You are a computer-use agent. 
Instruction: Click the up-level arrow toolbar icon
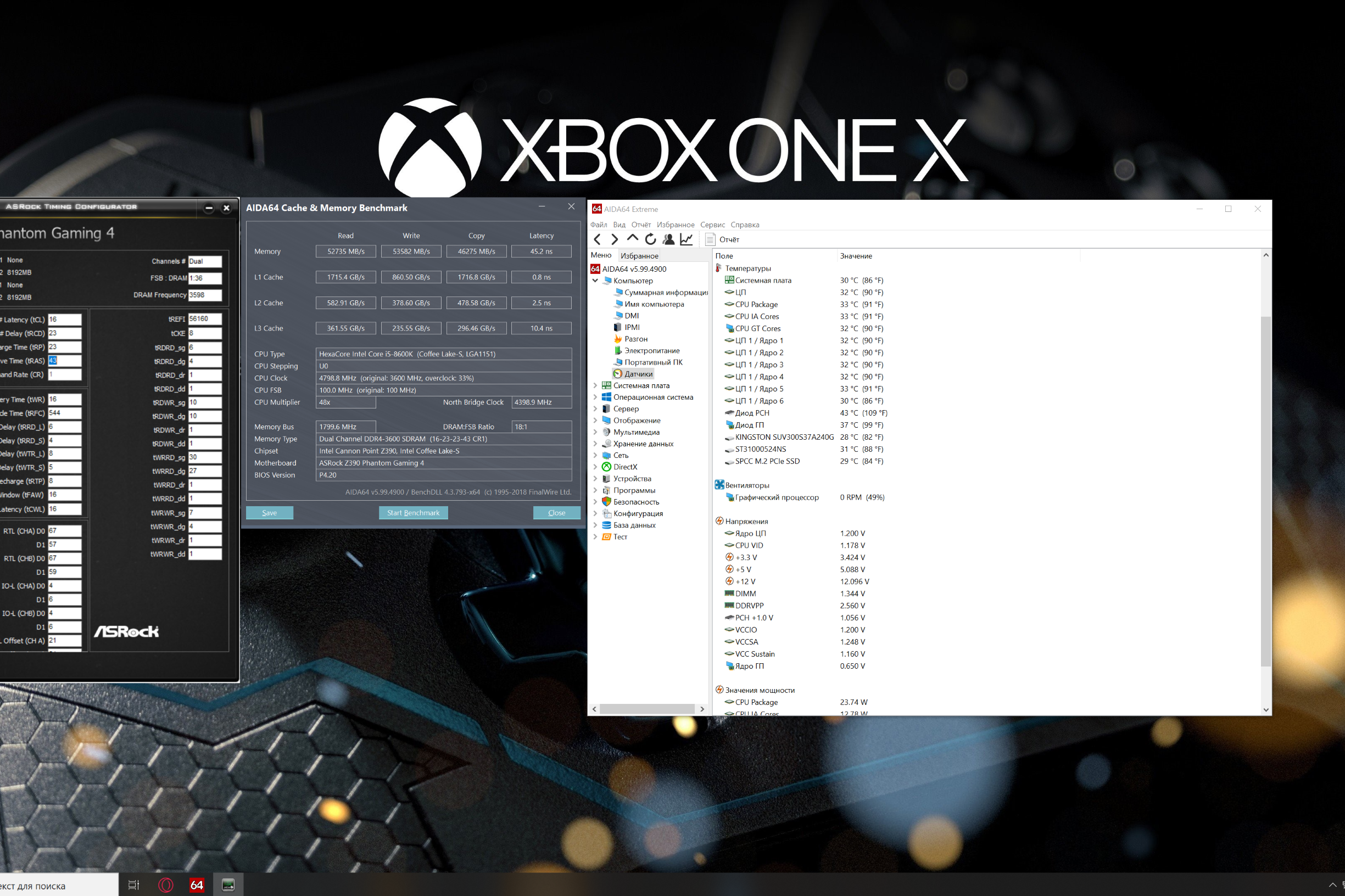[632, 238]
